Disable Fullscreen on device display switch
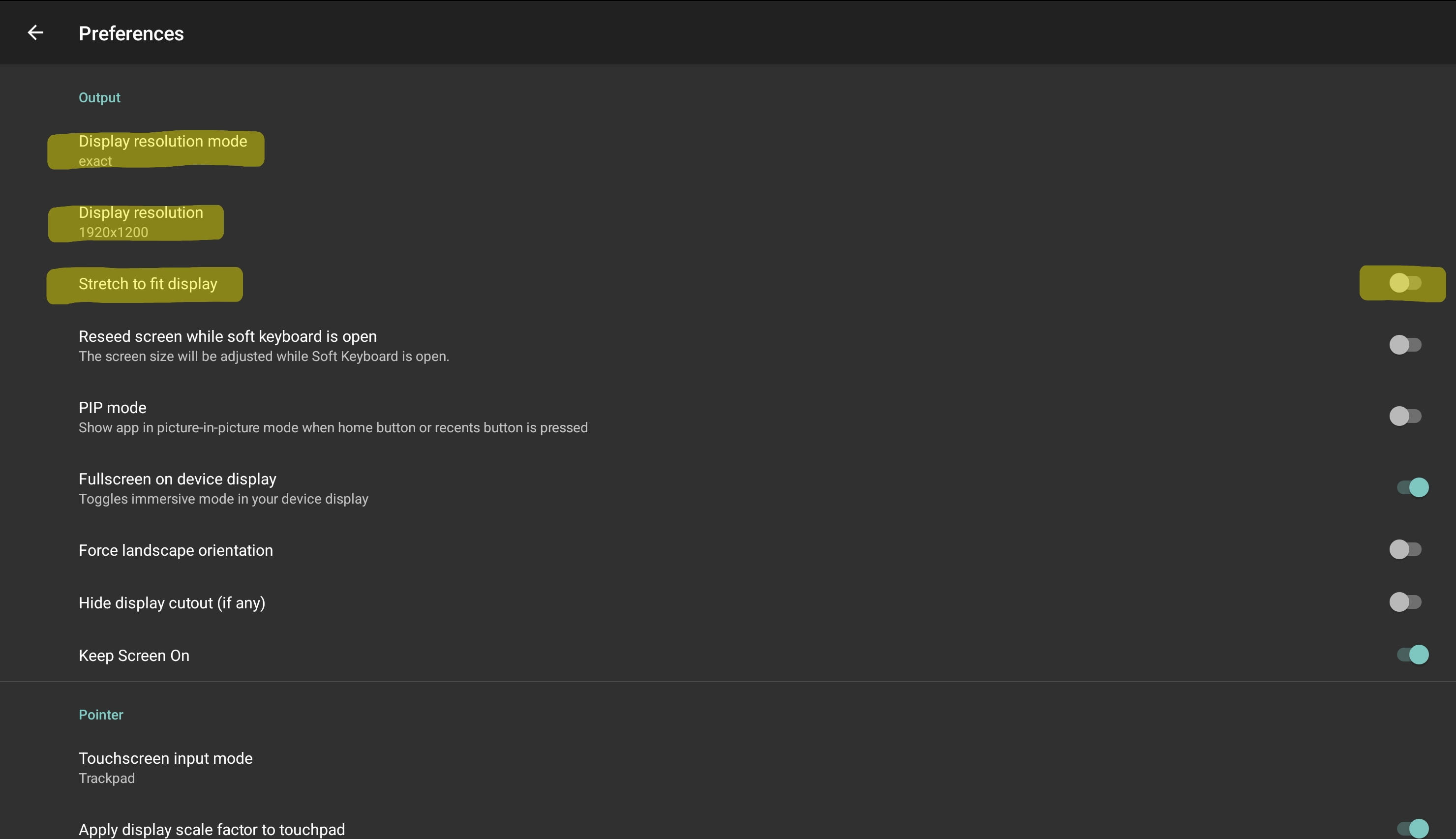 point(1412,487)
